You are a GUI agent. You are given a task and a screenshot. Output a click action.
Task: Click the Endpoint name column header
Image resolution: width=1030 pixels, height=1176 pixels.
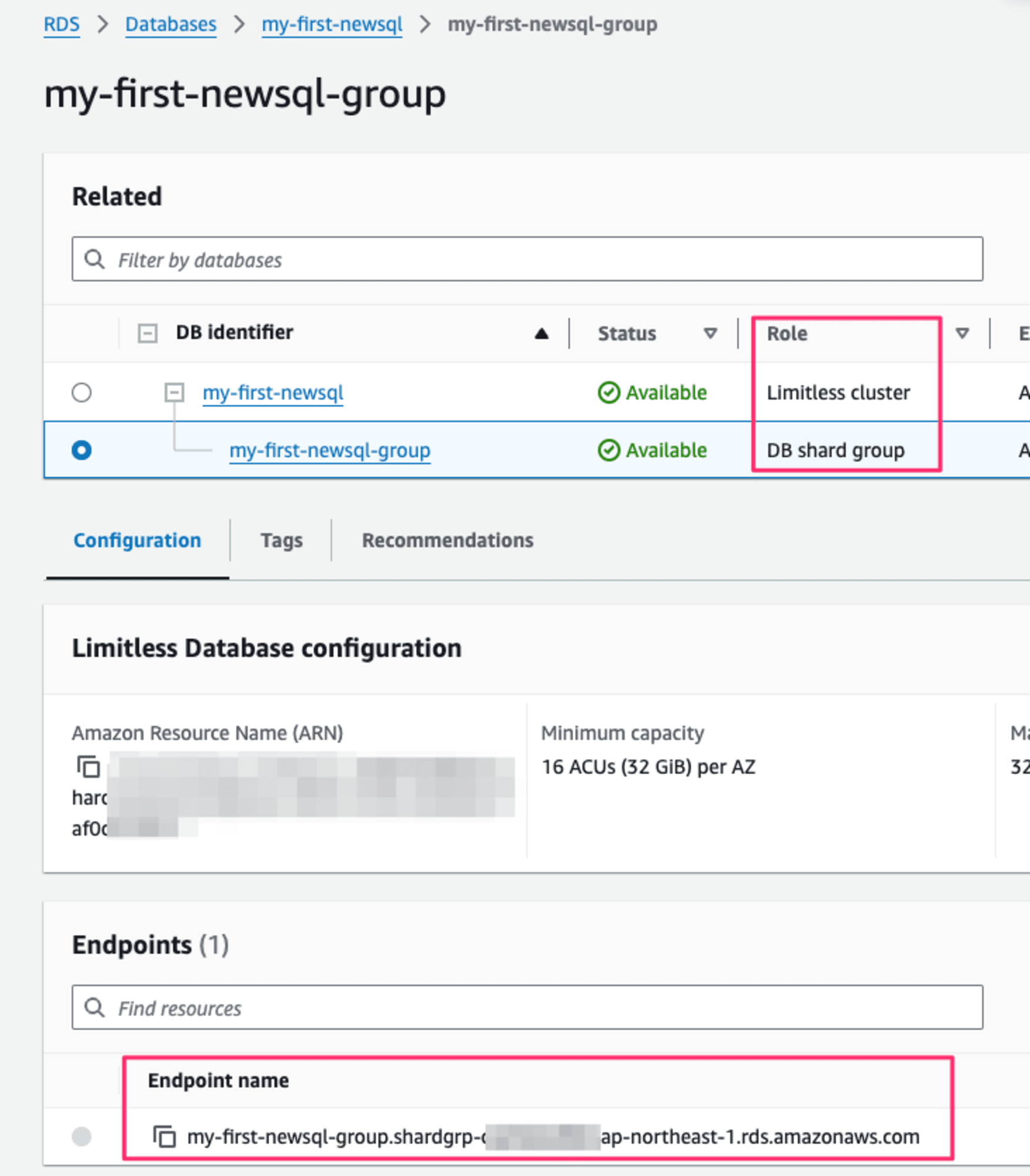point(218,1080)
